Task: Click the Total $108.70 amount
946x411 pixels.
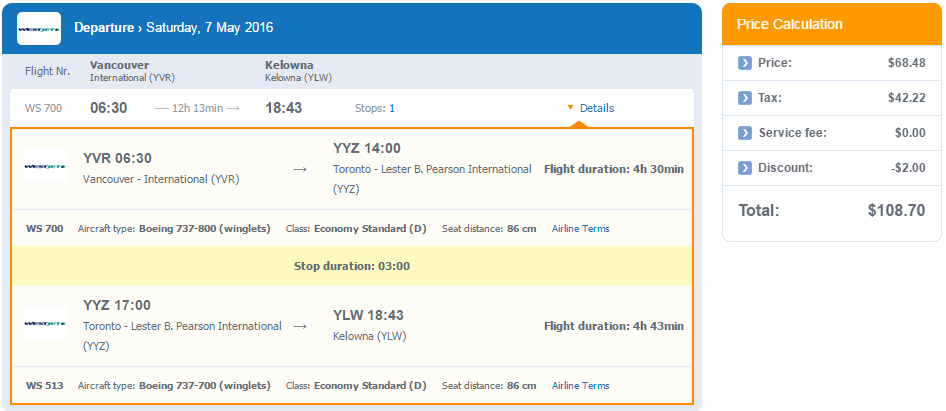Action: pos(897,211)
